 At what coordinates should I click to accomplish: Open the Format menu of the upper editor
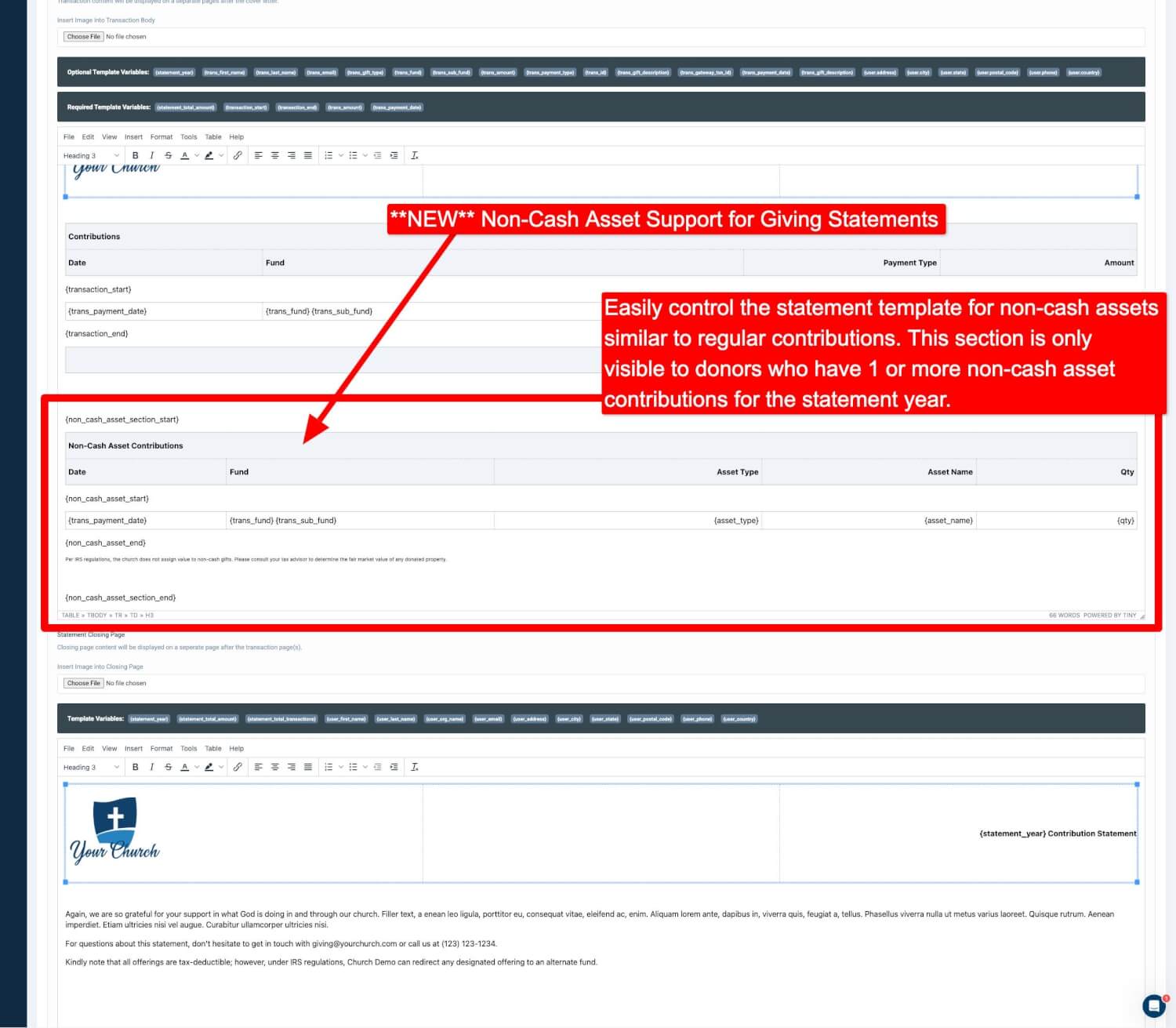pos(162,136)
